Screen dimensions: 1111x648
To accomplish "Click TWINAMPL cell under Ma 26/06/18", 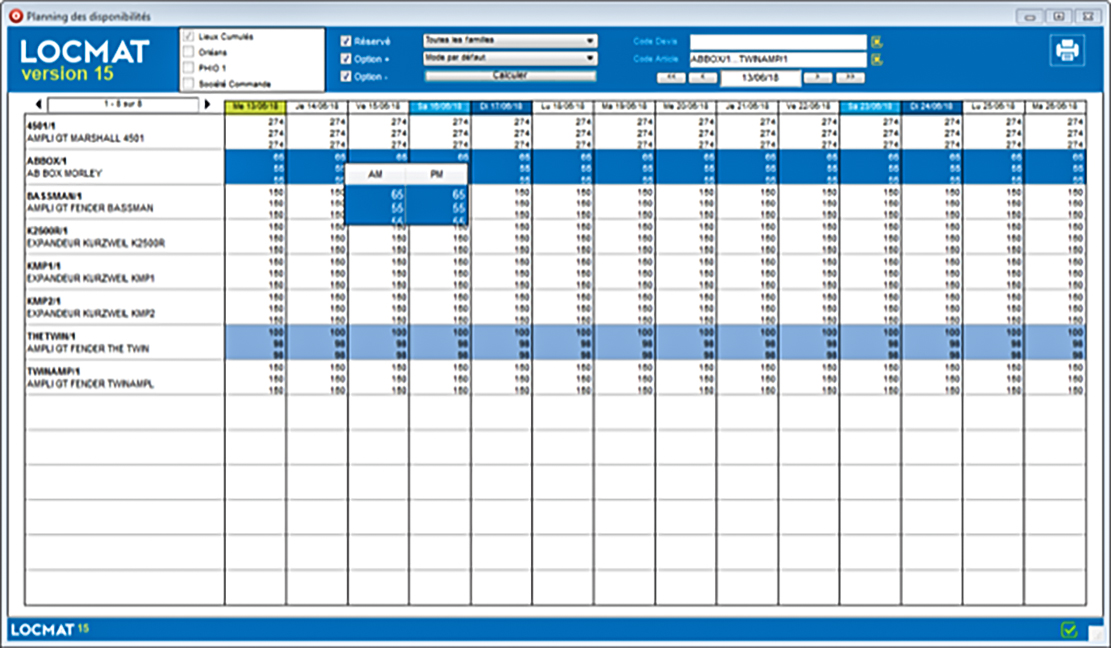I will click(x=1056, y=378).
